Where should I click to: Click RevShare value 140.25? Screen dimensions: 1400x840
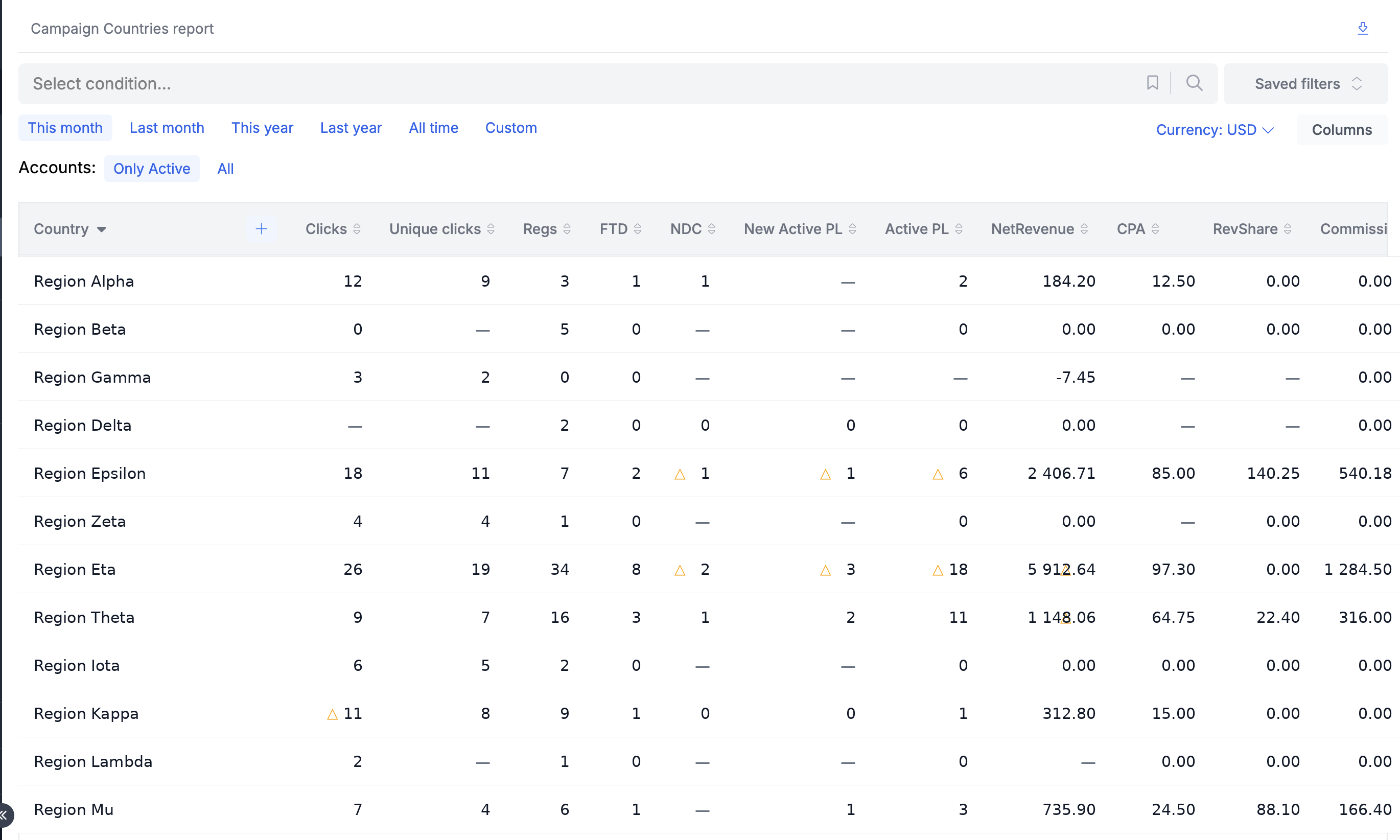click(1273, 473)
